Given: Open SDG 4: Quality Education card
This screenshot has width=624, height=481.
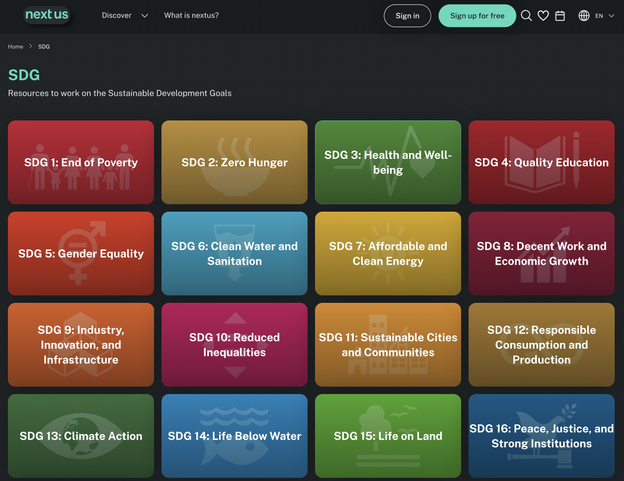Looking at the screenshot, I should 542,162.
